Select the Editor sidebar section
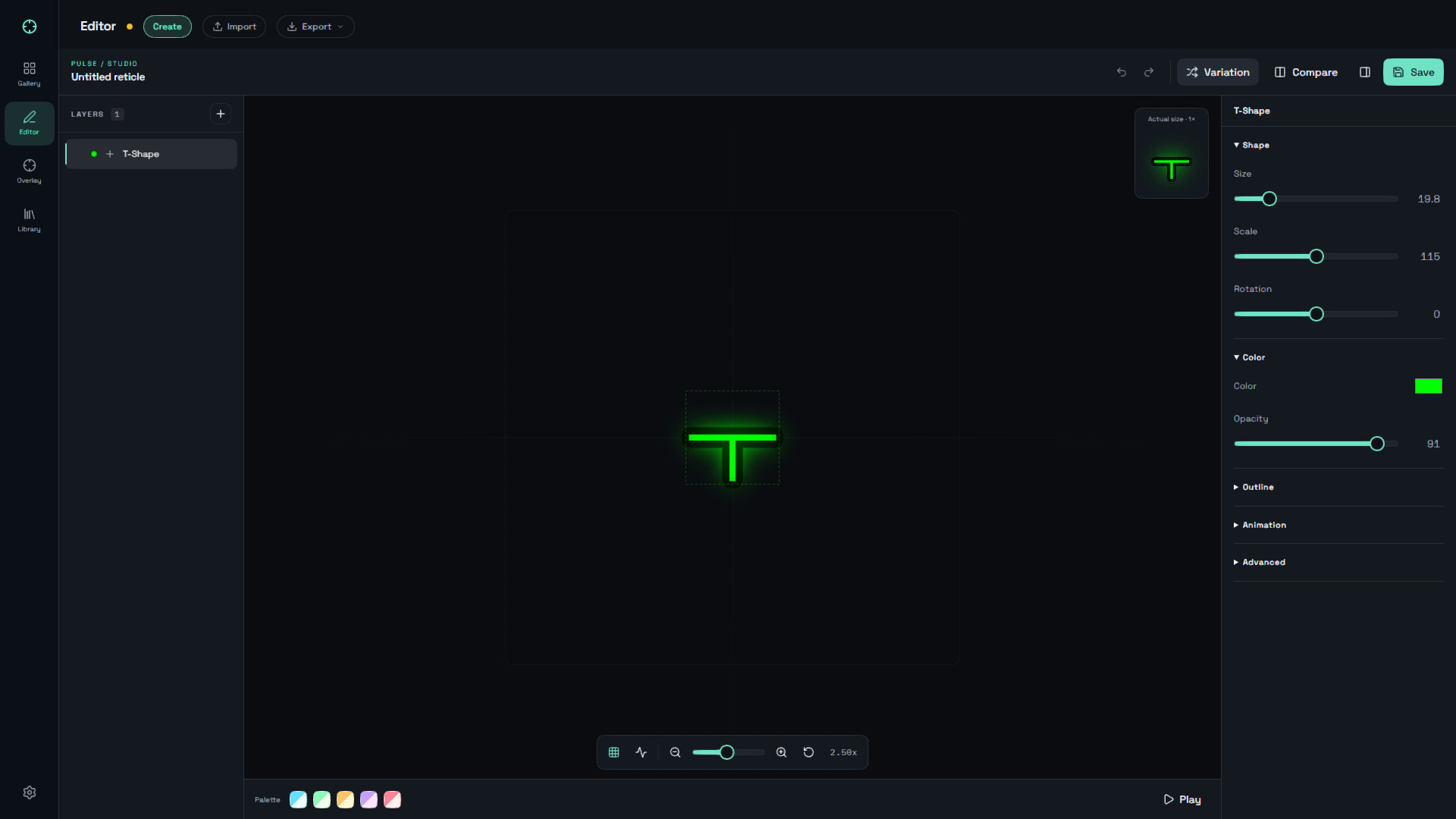The width and height of the screenshot is (1456, 819). tap(30, 123)
